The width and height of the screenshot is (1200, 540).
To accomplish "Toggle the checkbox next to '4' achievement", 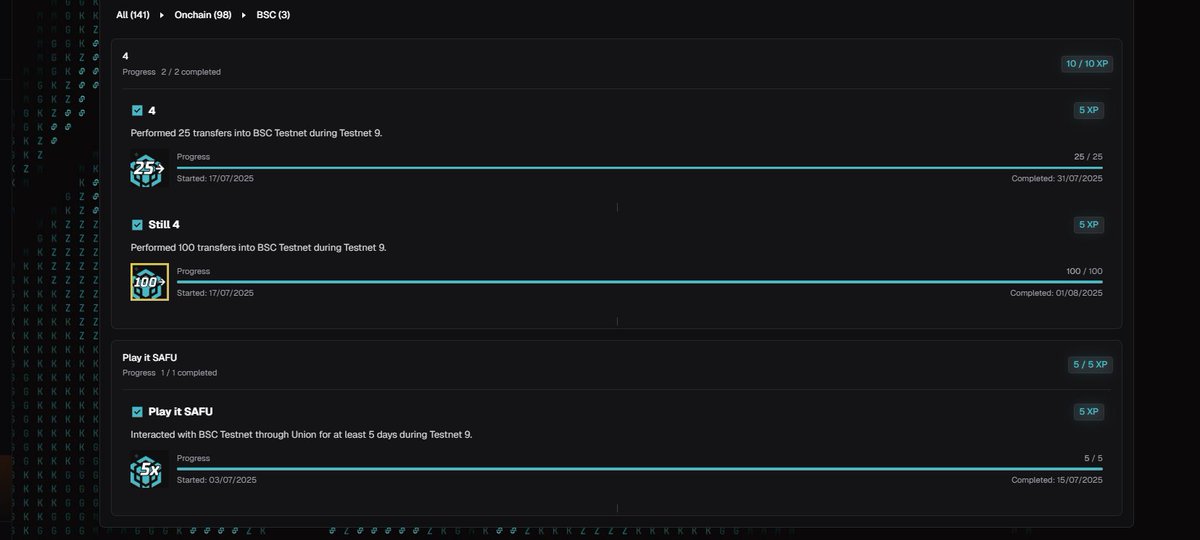I will [x=137, y=111].
